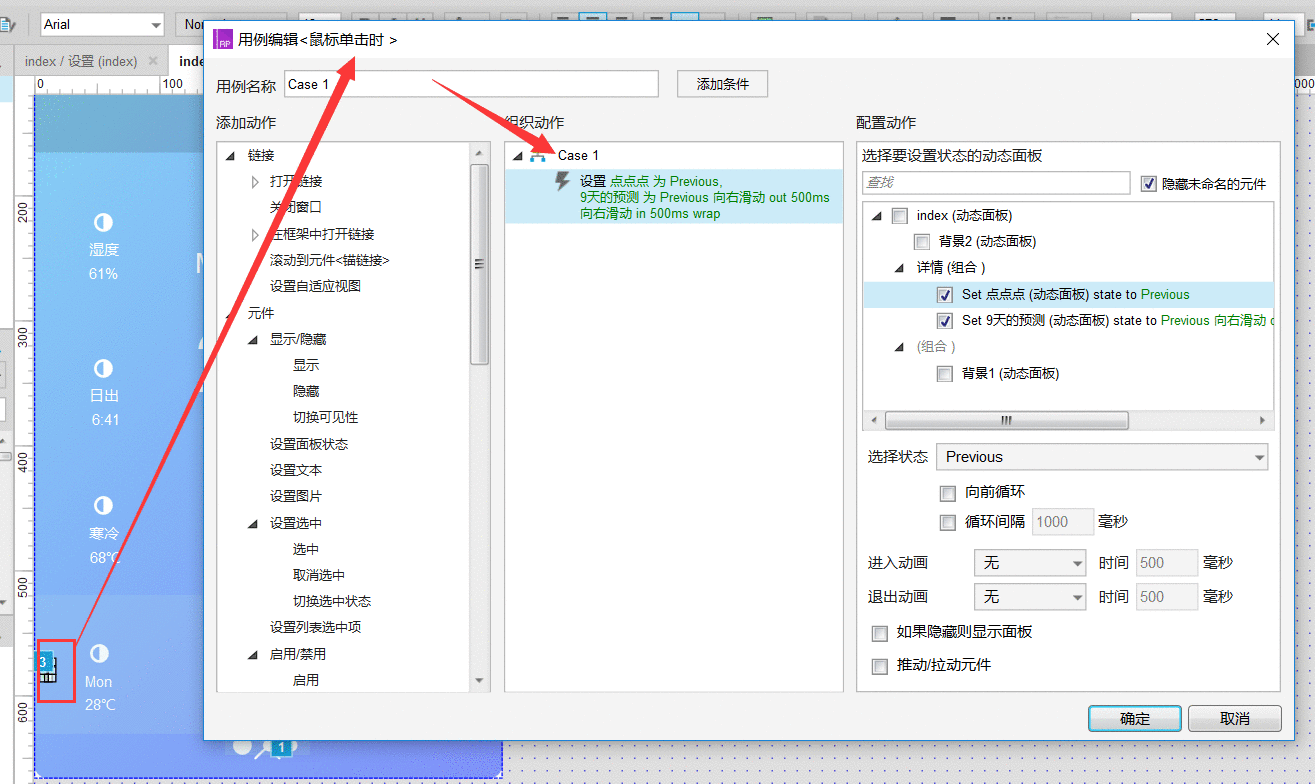Uncheck Set 9天的预测 (动态面板) checkbox
Screen dimensions: 1315x784
[945, 321]
